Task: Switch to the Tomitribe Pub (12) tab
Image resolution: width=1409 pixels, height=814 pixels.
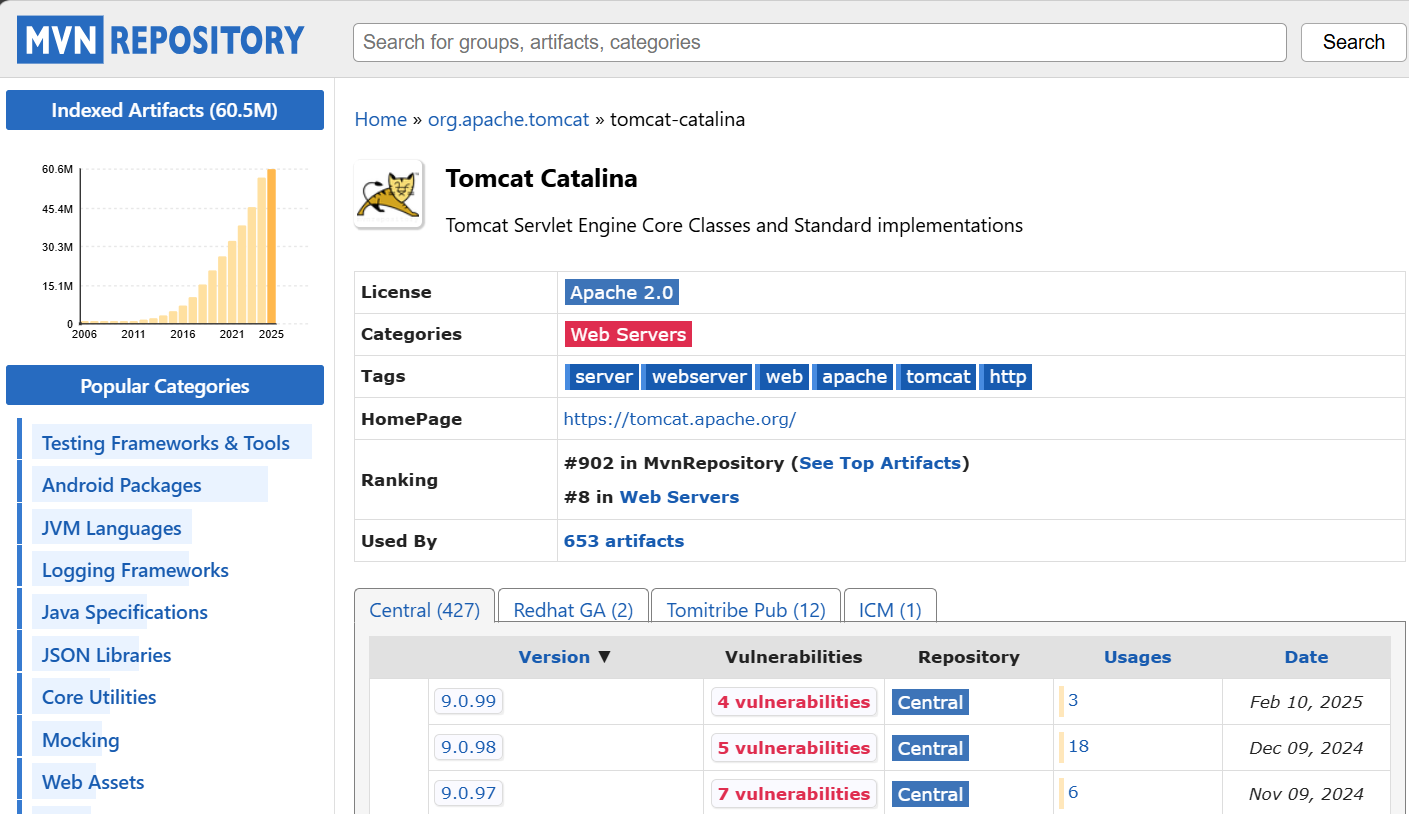Action: [746, 609]
